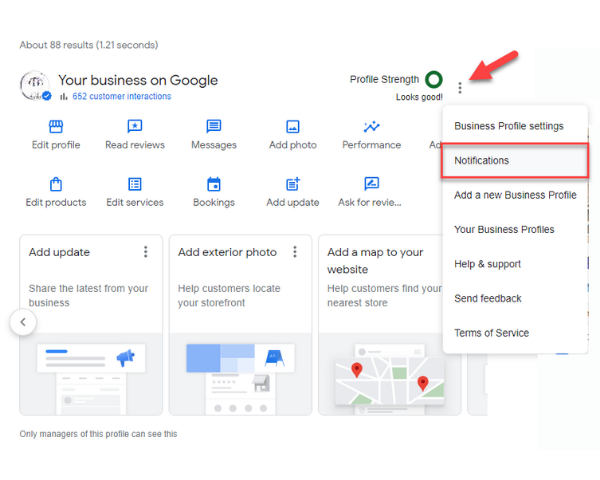Click the Edit profile label
The image size is (600, 480).
[x=56, y=145]
